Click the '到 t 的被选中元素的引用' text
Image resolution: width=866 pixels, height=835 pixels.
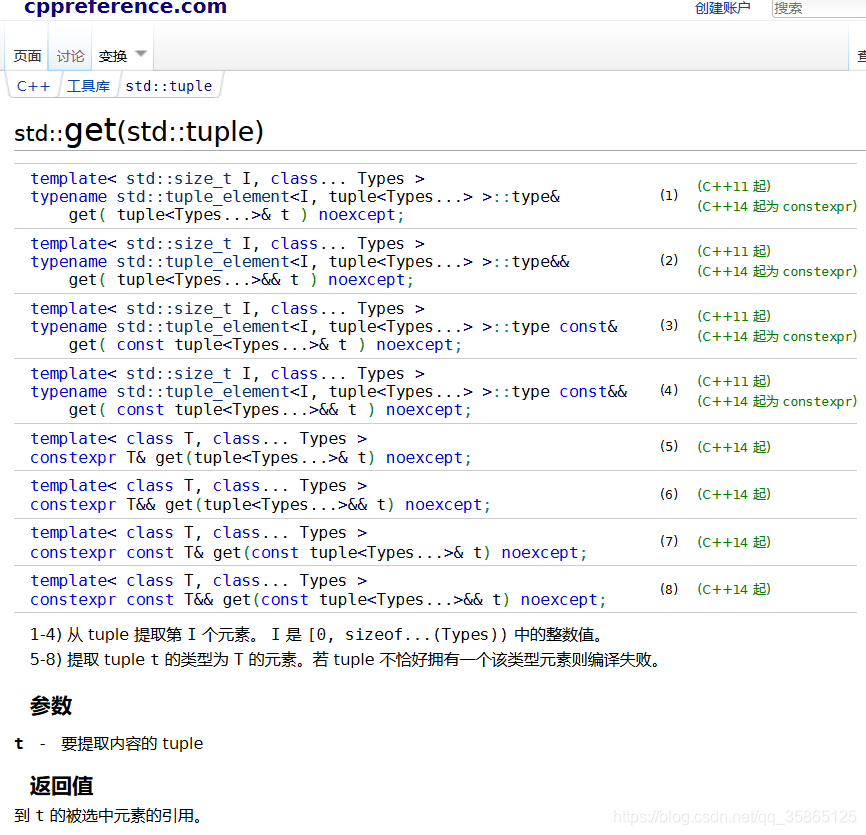(108, 816)
